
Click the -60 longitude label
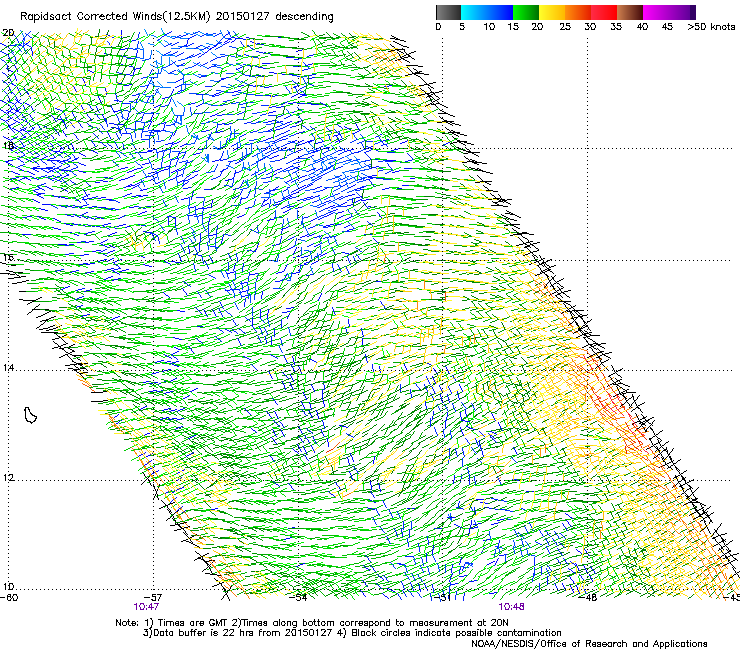pos(9,597)
